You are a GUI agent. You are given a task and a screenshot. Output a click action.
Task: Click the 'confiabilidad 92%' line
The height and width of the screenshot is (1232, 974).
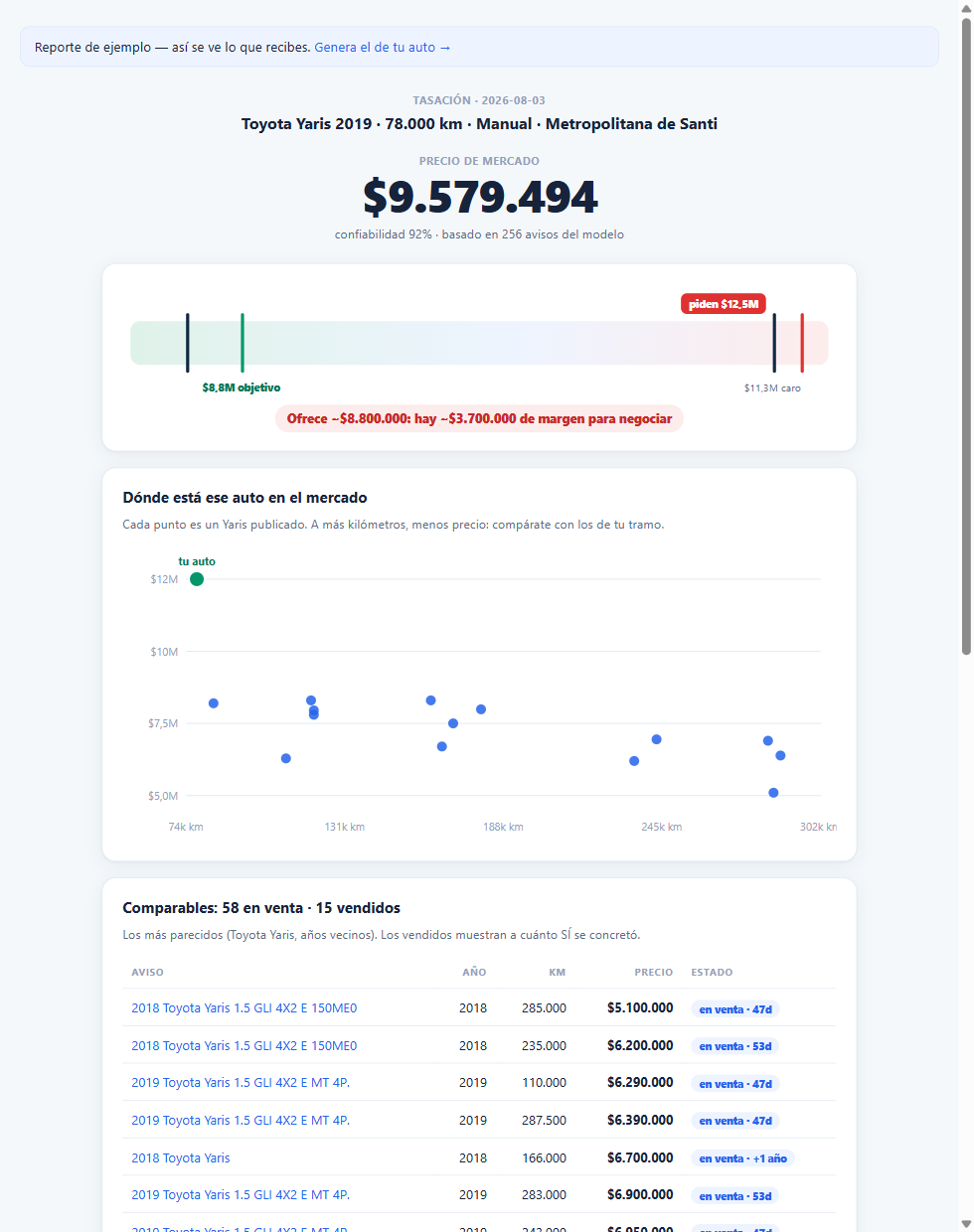(x=479, y=234)
